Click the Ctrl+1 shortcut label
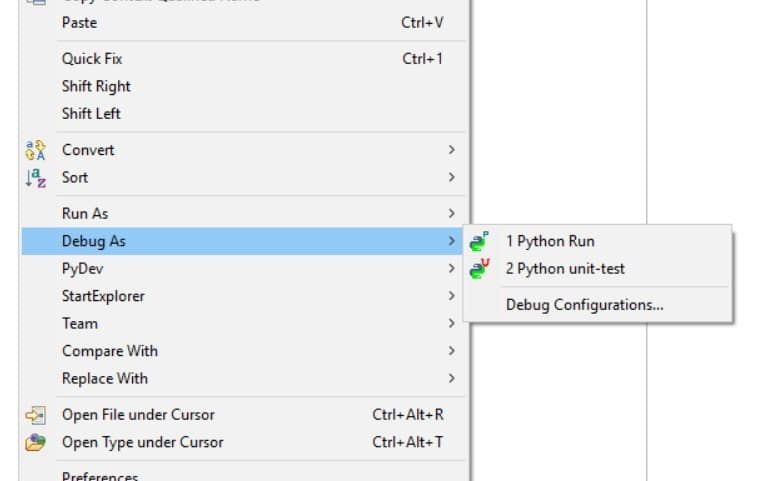The image size is (767, 481). coord(422,59)
